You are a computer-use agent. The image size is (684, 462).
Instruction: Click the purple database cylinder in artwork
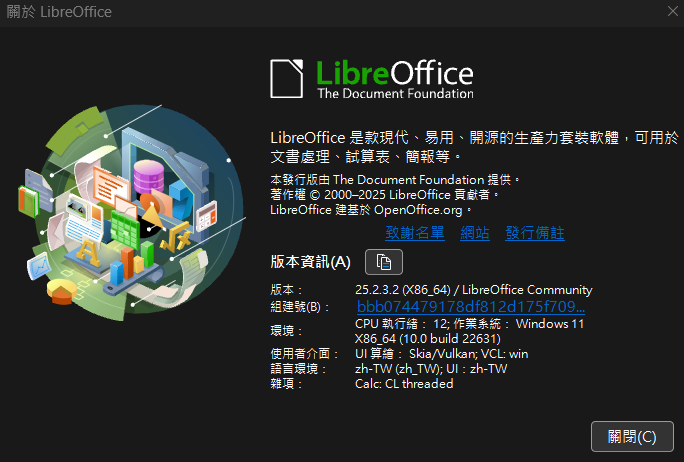coord(149,176)
